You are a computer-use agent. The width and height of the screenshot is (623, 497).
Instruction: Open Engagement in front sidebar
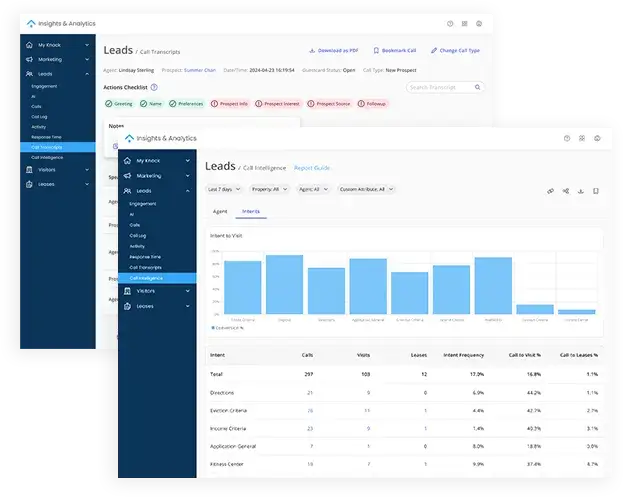[143, 204]
